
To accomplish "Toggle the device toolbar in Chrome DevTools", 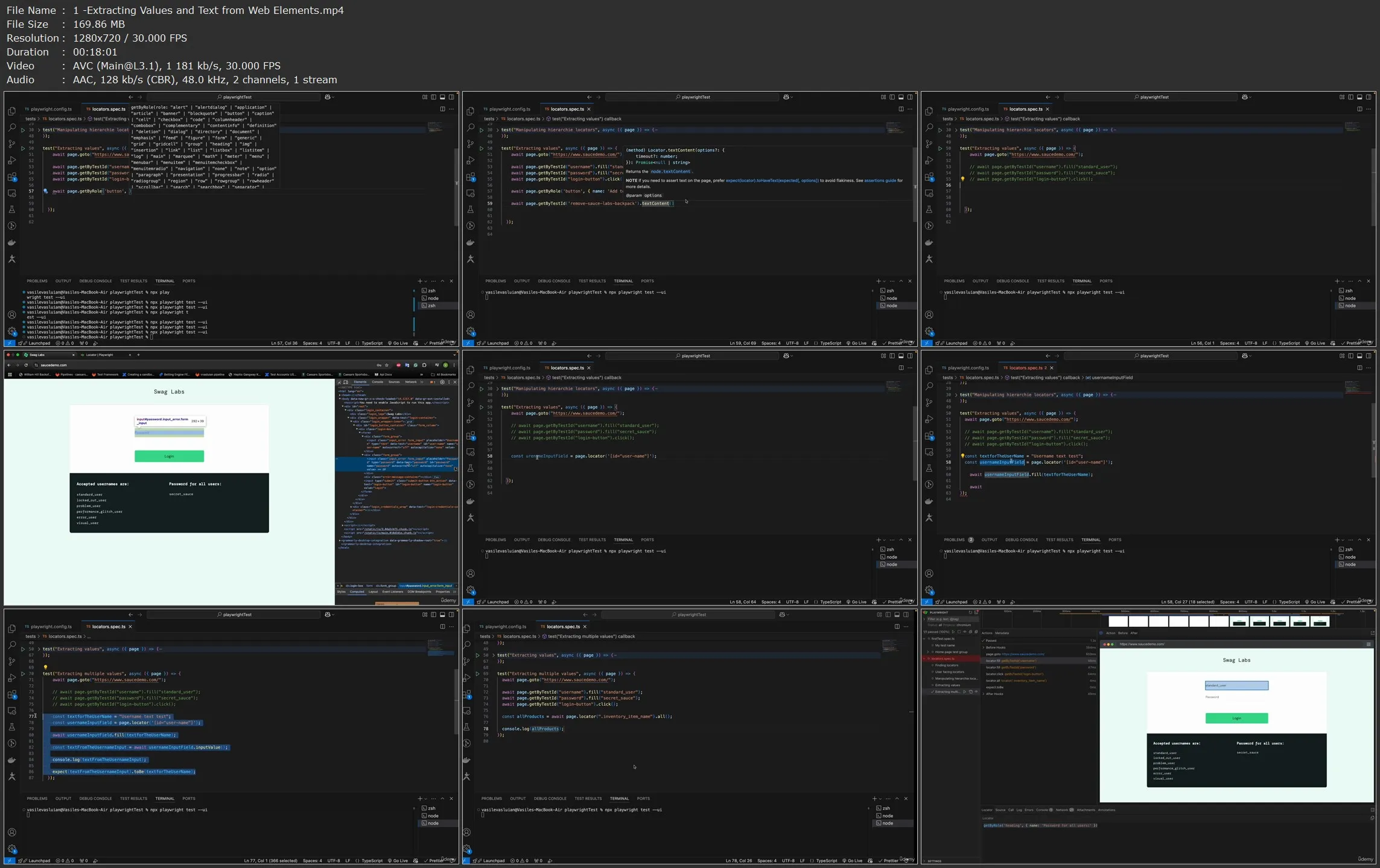I will (346, 382).
